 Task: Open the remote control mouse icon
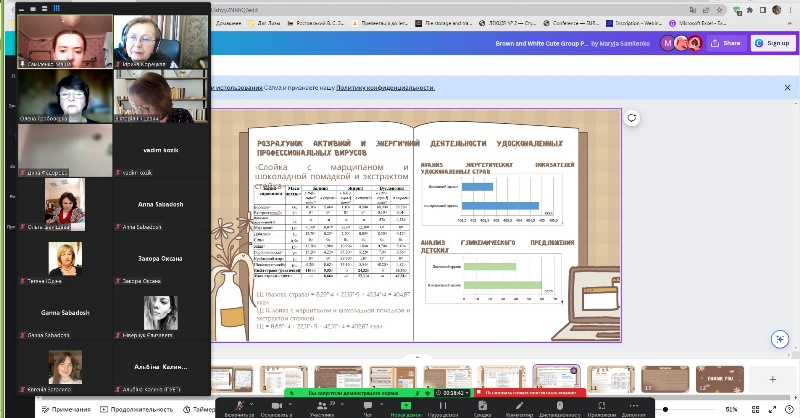[x=559, y=406]
